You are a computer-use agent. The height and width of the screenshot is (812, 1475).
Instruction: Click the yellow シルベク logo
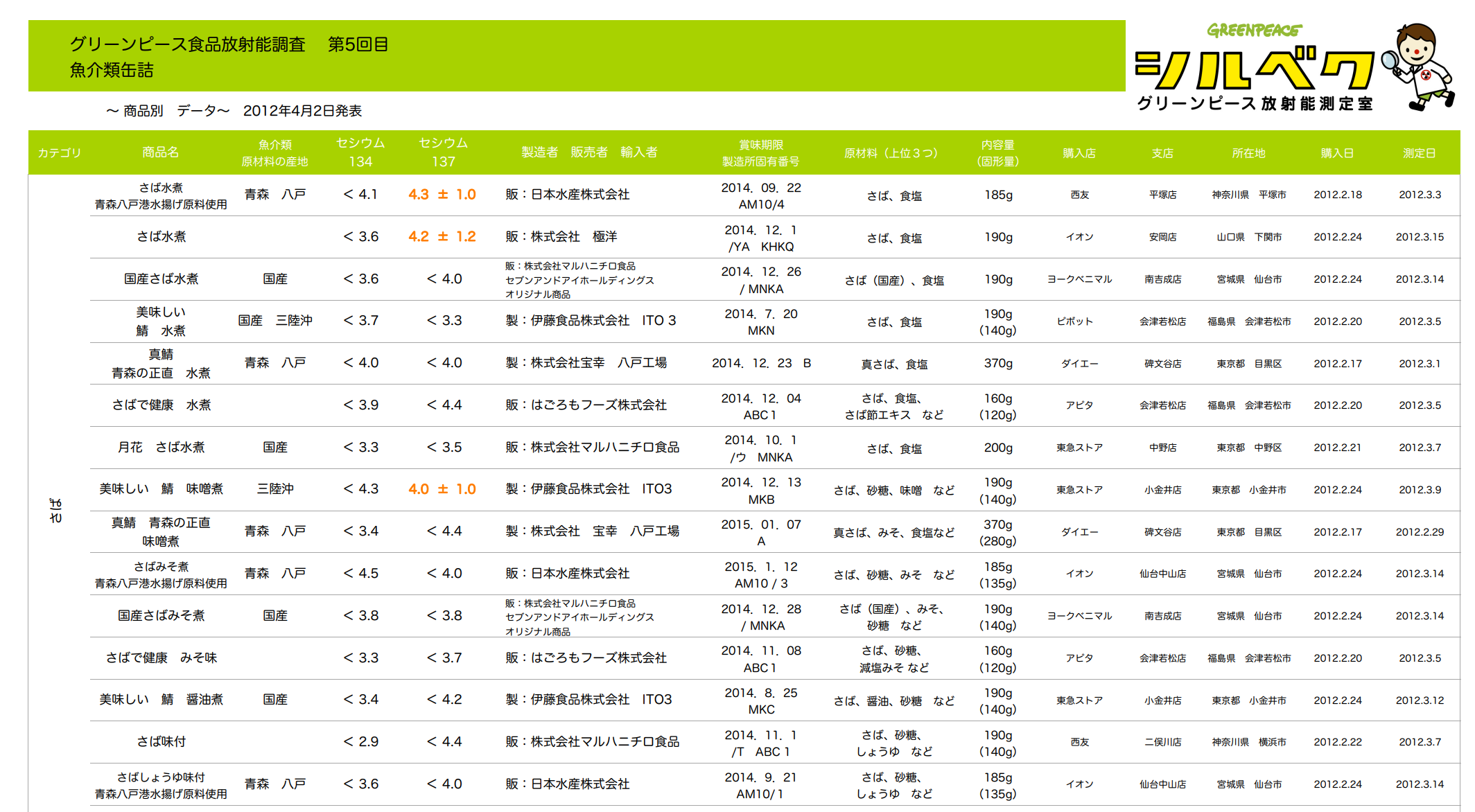[1255, 68]
